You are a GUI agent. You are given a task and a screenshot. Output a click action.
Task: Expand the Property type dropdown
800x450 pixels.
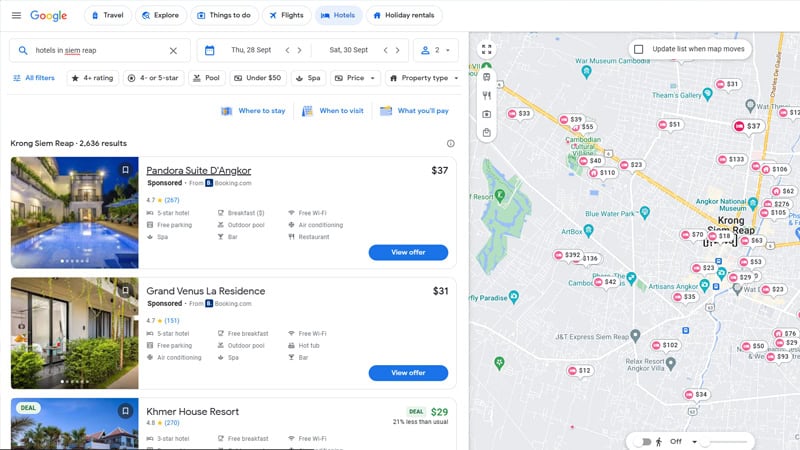point(423,78)
